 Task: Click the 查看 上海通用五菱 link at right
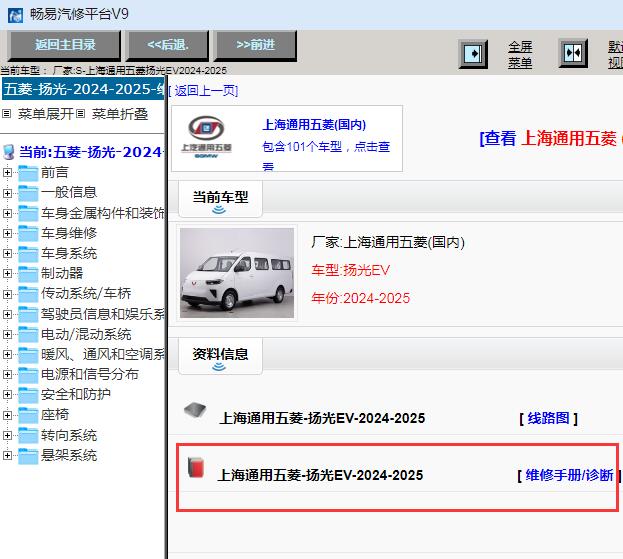[551, 138]
